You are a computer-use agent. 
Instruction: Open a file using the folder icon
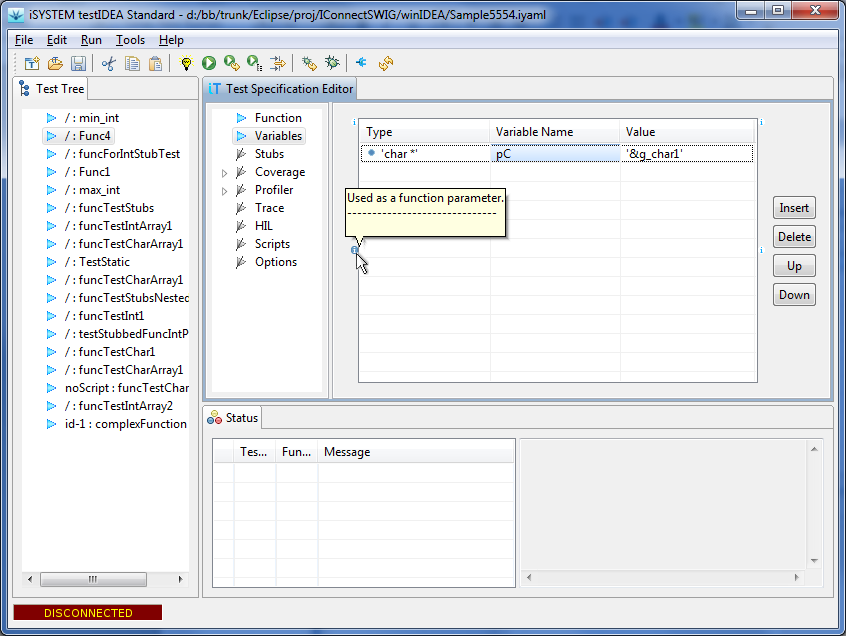tap(55, 63)
